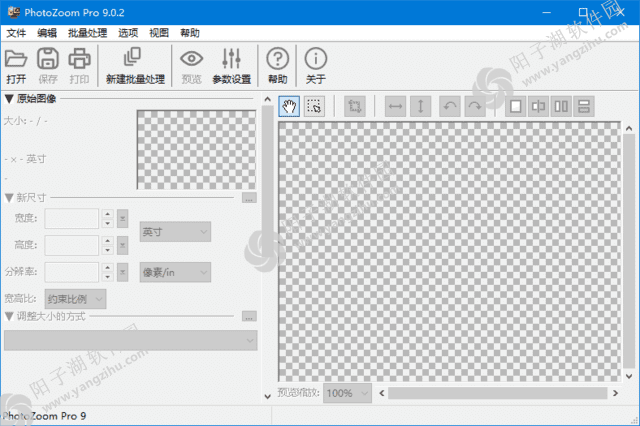The image size is (640, 426).
Task: Open 参数设置 preferences sliders icon
Action: tap(231, 65)
